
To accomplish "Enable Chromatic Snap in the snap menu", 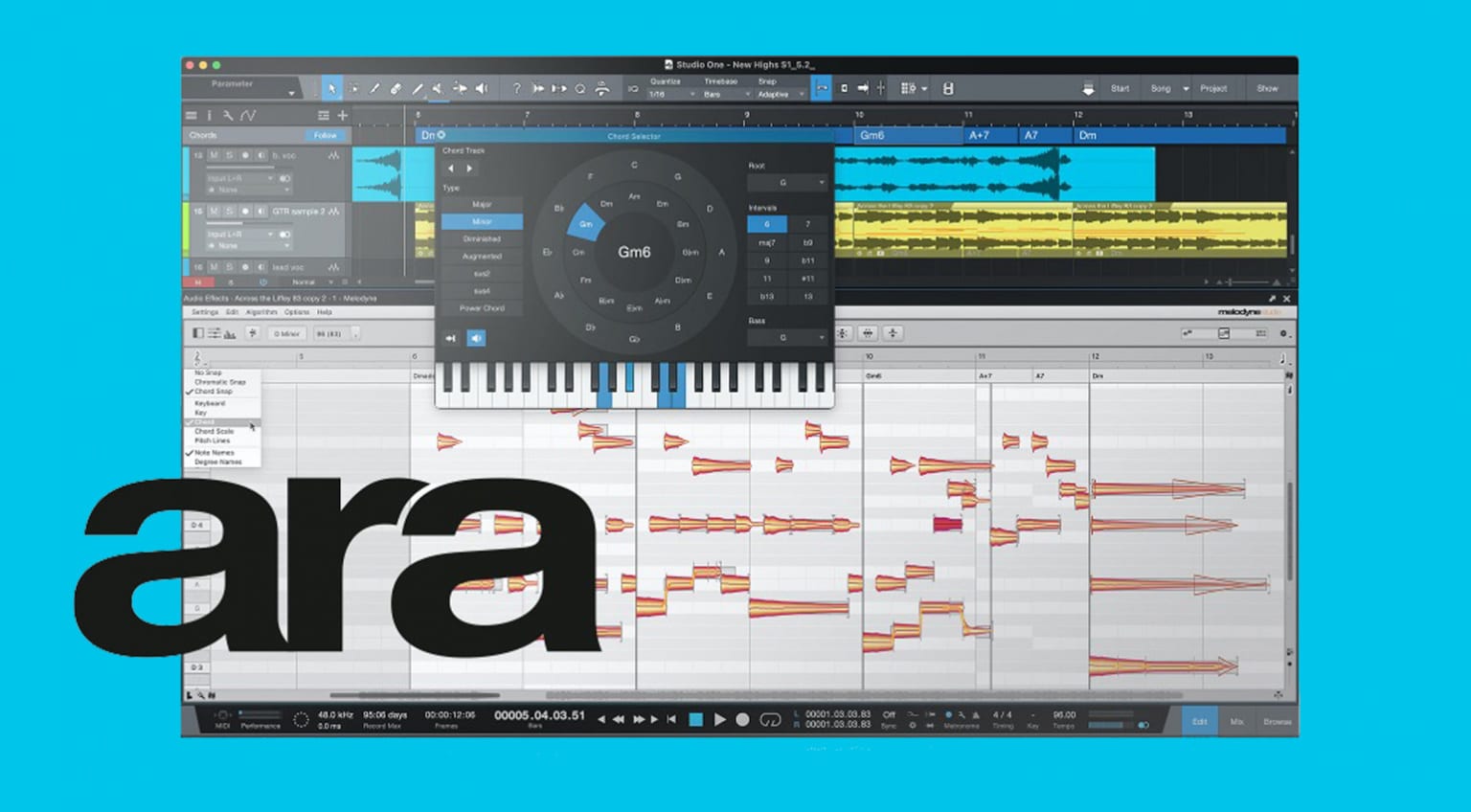I will 218,381.
